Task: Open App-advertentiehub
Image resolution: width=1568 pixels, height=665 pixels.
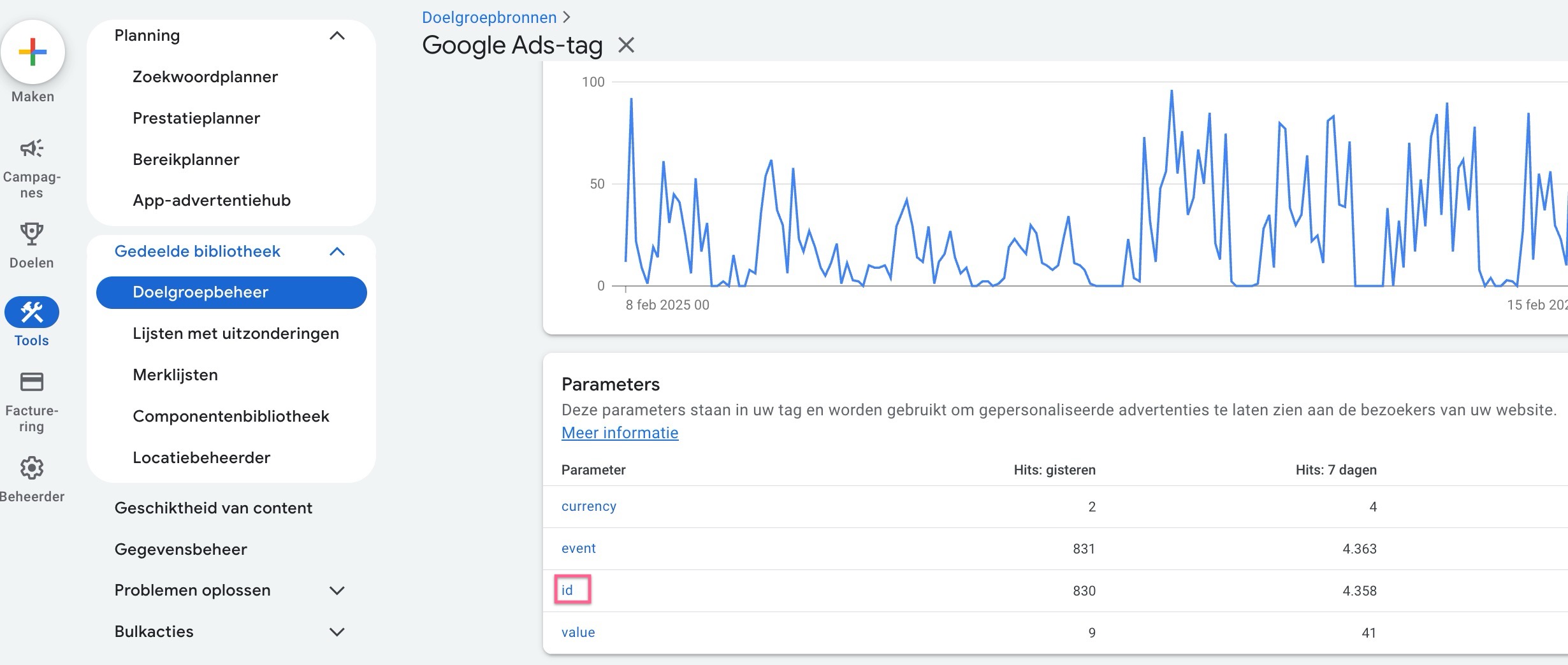Action: coord(212,201)
